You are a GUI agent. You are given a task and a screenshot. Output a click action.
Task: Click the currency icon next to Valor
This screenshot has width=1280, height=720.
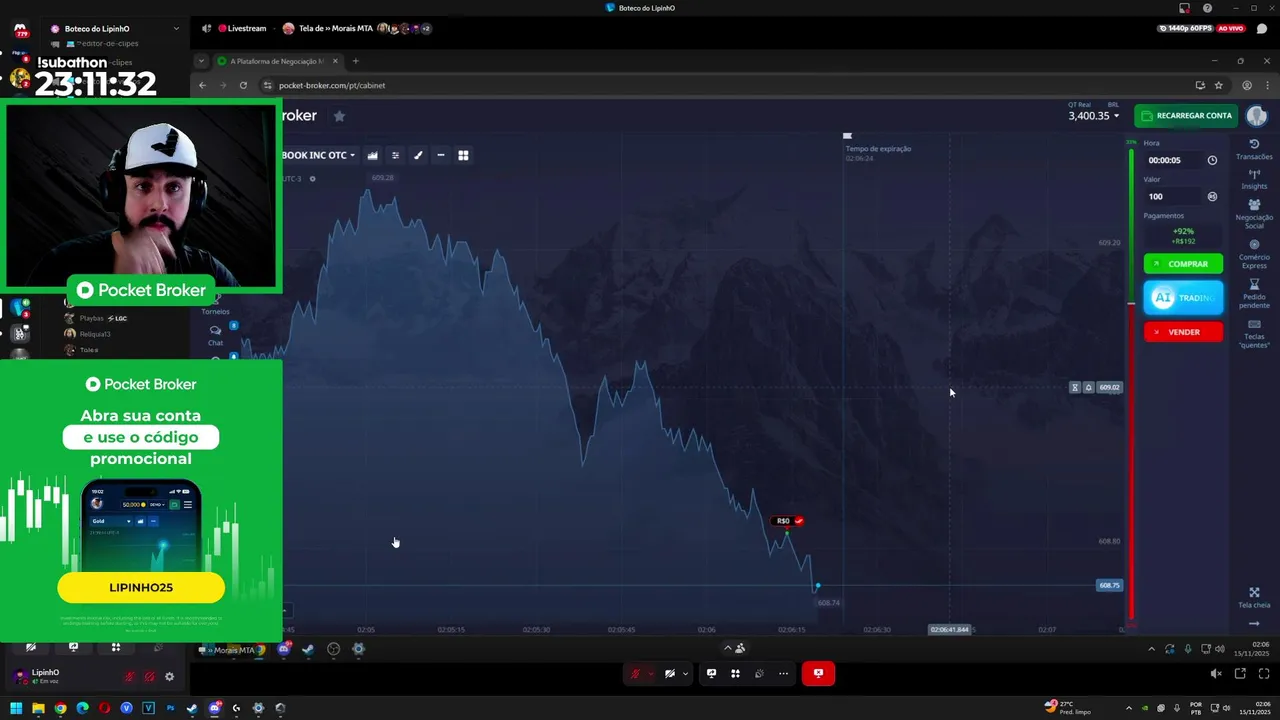click(x=1212, y=197)
